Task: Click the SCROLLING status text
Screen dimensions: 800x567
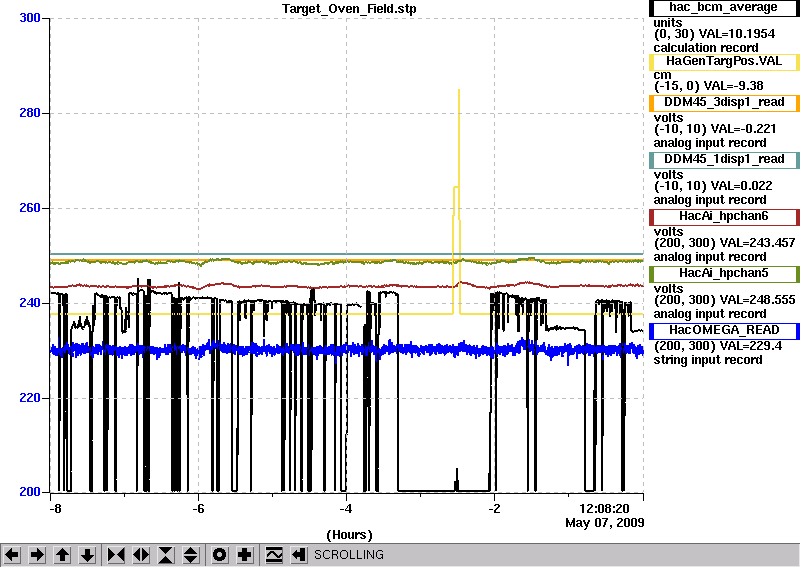Action: pyautogui.click(x=349, y=555)
